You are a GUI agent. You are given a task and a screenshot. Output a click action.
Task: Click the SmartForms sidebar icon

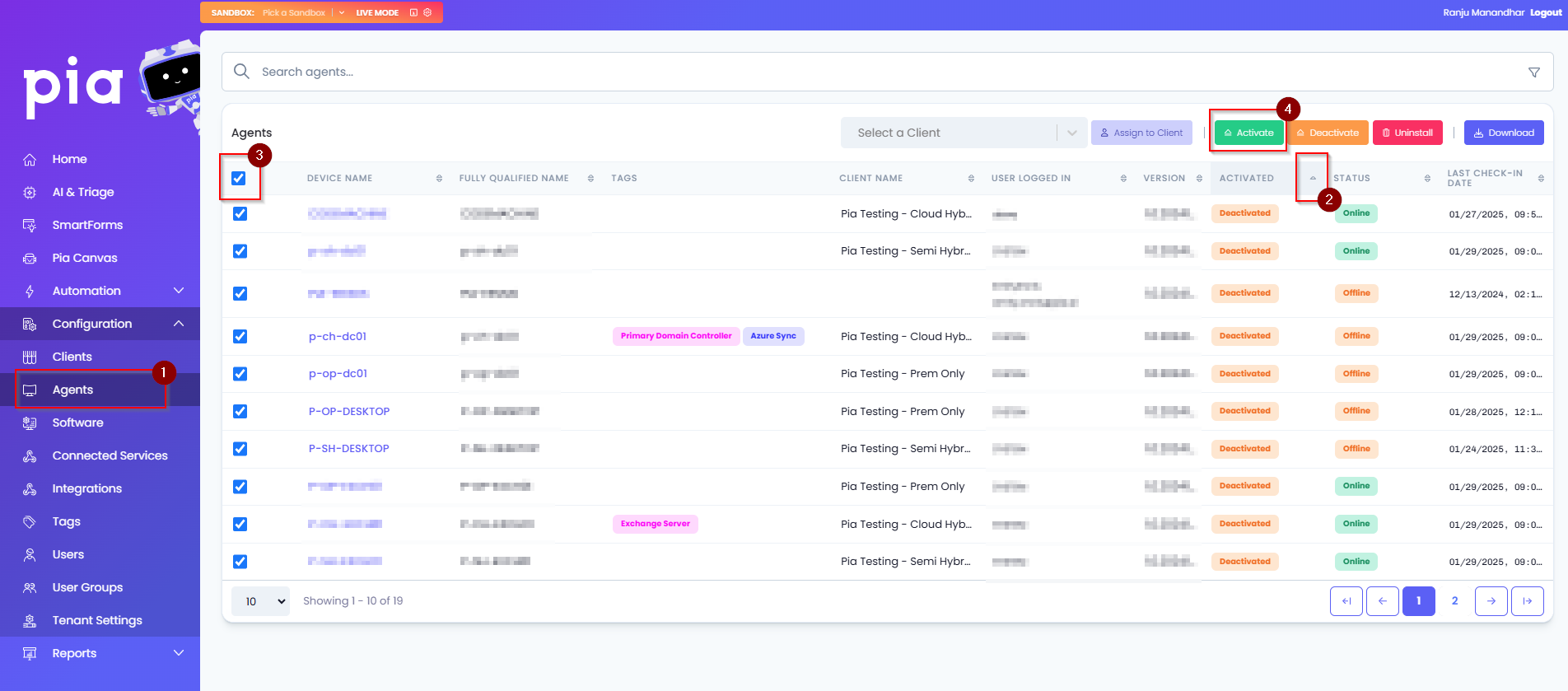30,226
